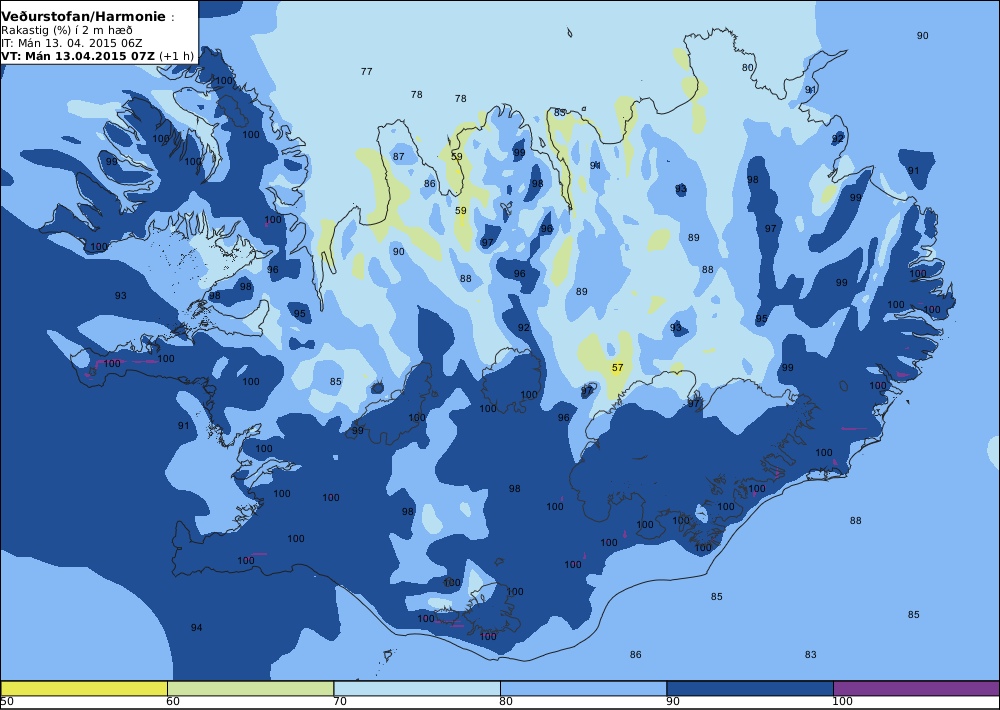Select the 'VT: Mán 13.04.2015 07Z (+1 h)' line
Viewport: 1000px width, 710px height.
[98, 56]
